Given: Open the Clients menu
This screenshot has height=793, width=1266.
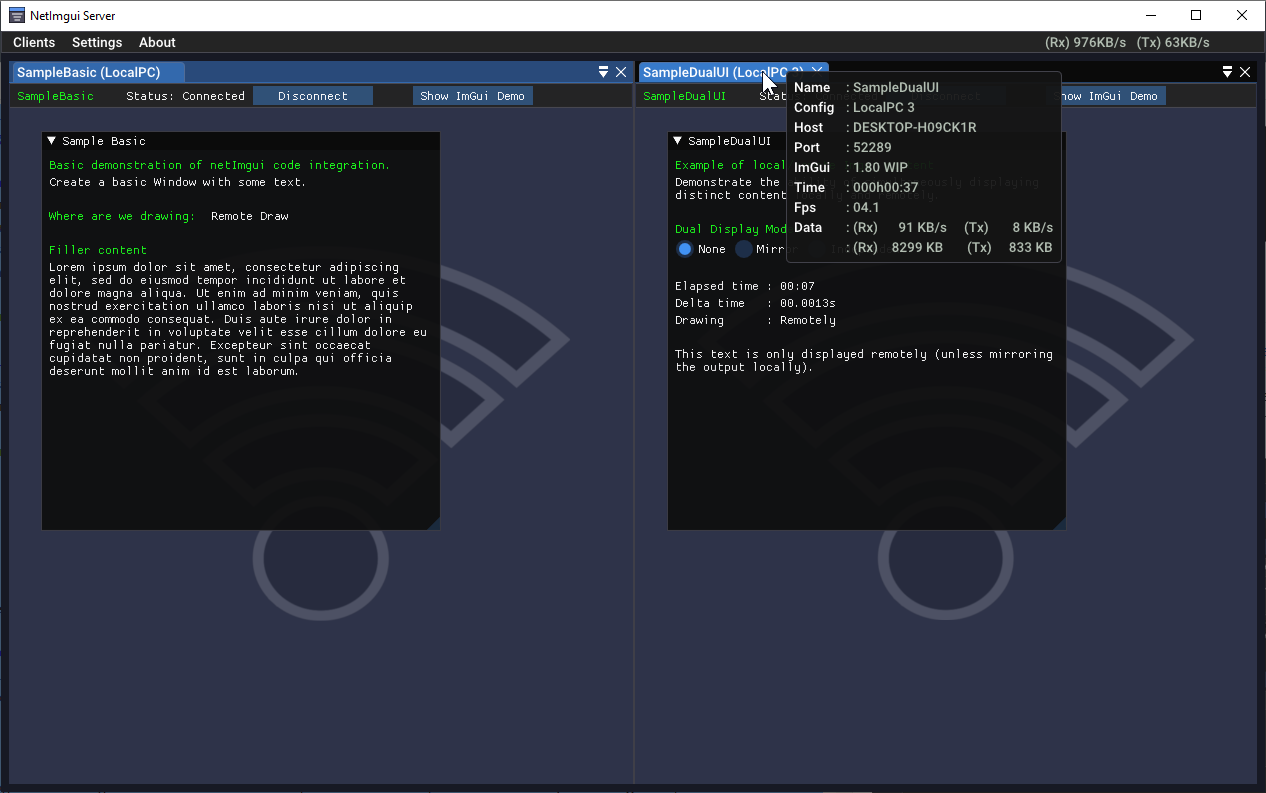Looking at the screenshot, I should [34, 42].
